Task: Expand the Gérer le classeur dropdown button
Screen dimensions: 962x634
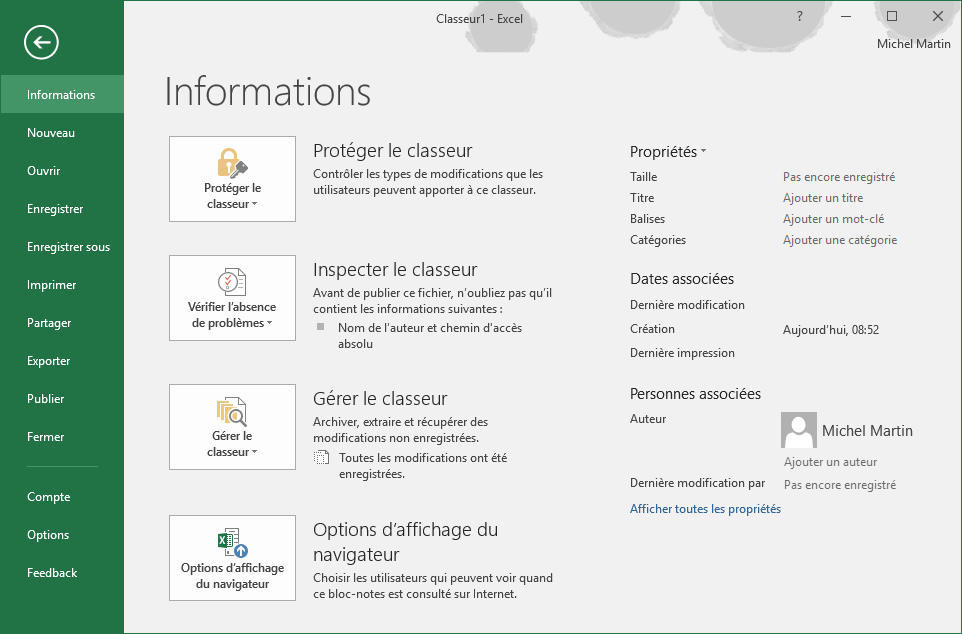Action: click(x=232, y=444)
